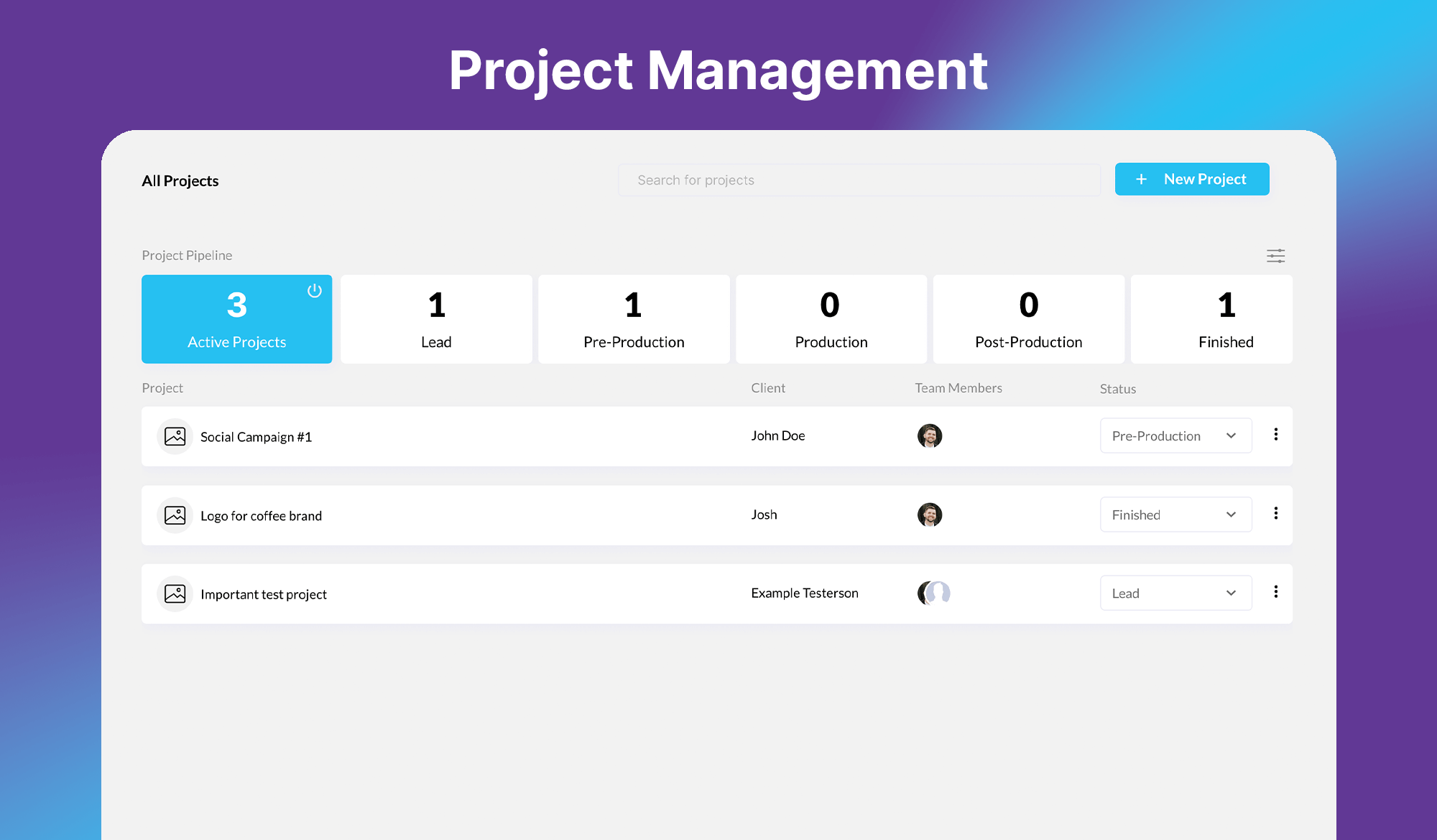This screenshot has height=840, width=1437.
Task: Click the Search for projects field
Action: [859, 180]
